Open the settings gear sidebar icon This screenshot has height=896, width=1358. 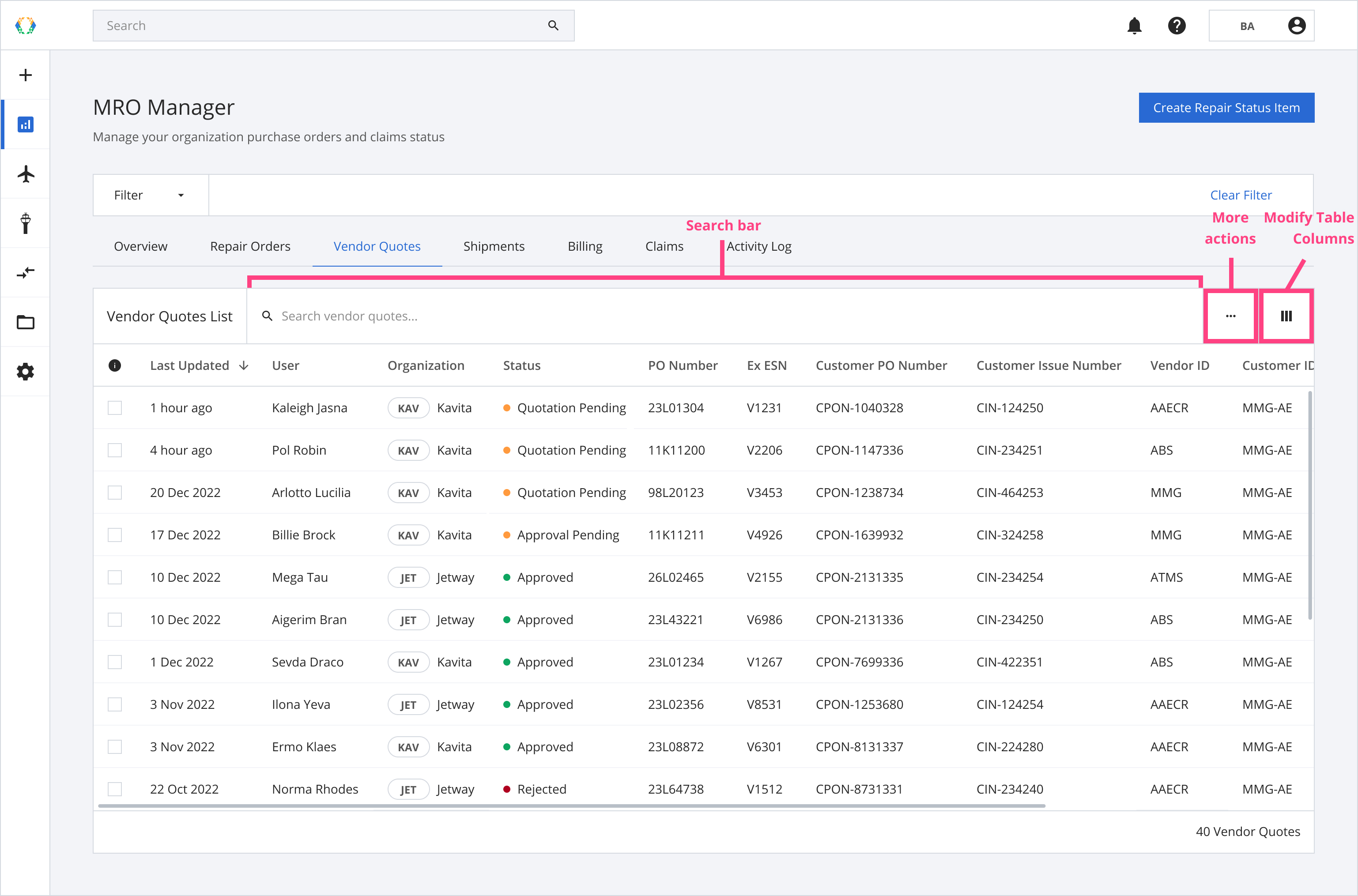click(25, 372)
